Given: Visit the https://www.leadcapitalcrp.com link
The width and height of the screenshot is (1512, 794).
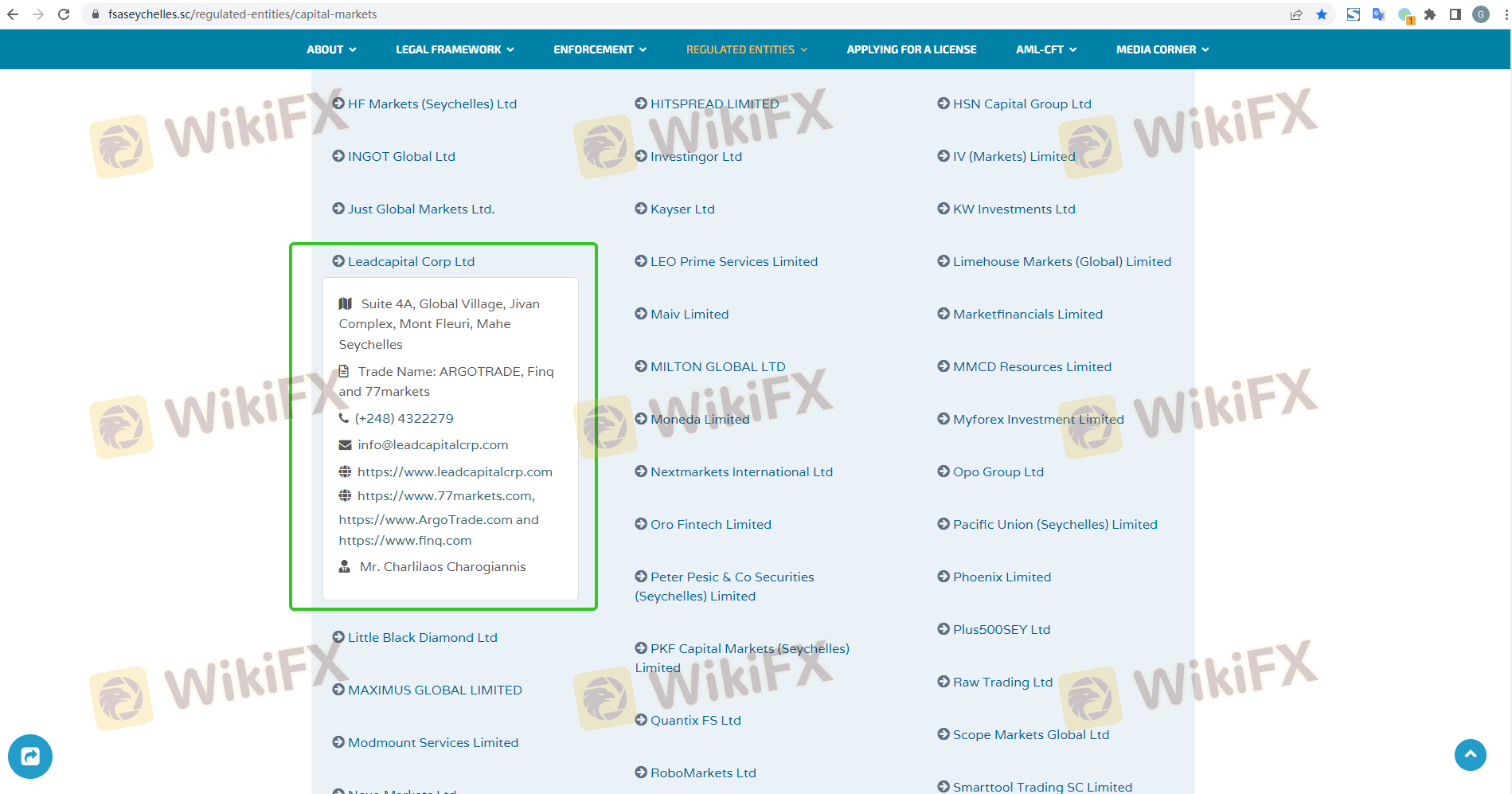Looking at the screenshot, I should [x=455, y=471].
